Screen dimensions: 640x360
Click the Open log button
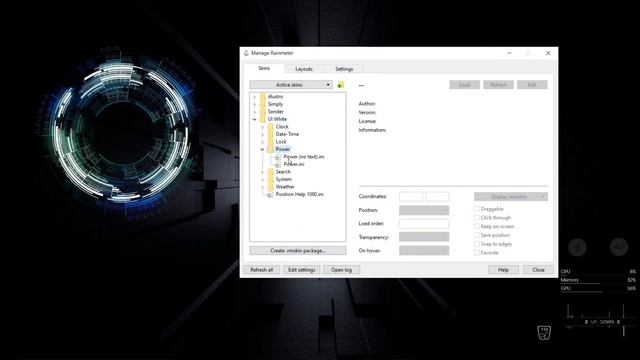341,270
